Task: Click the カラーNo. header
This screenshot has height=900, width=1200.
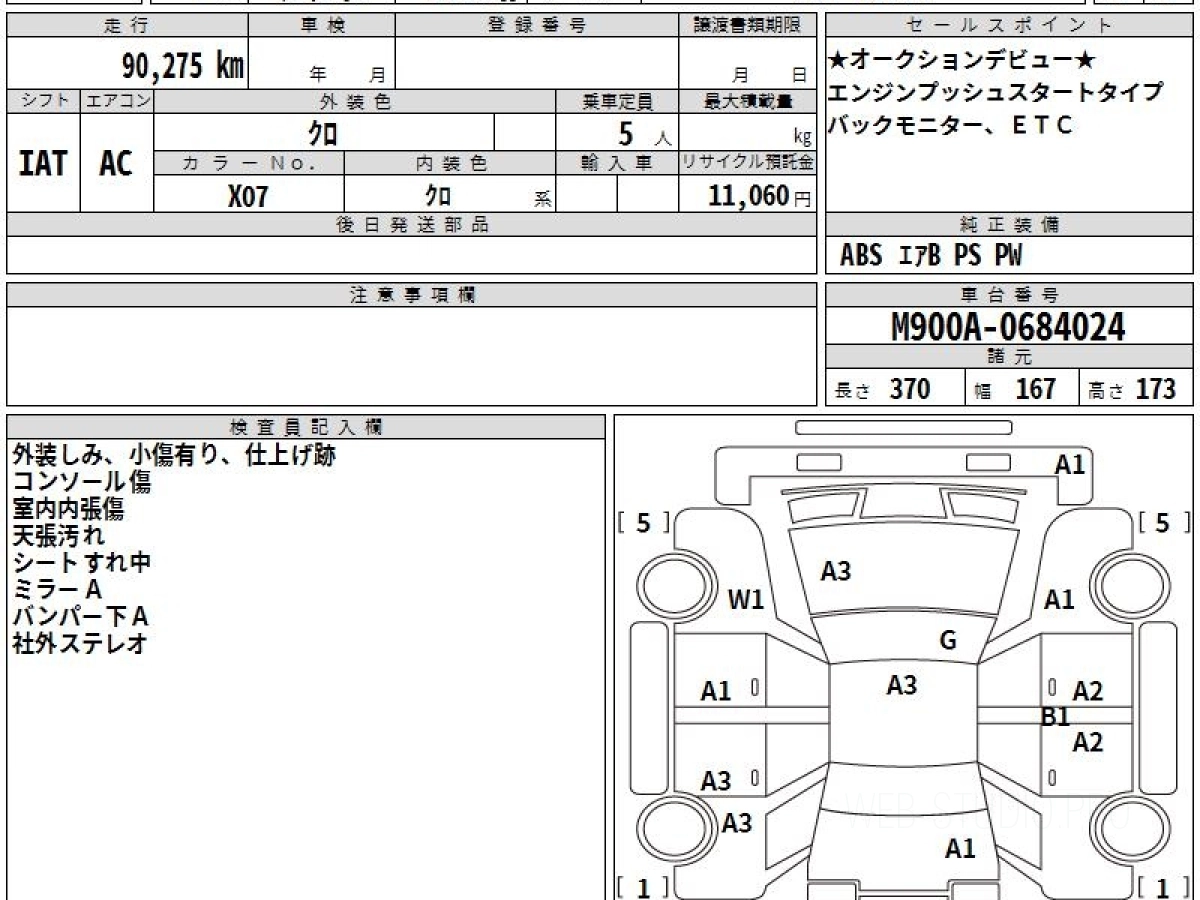Action: point(249,163)
